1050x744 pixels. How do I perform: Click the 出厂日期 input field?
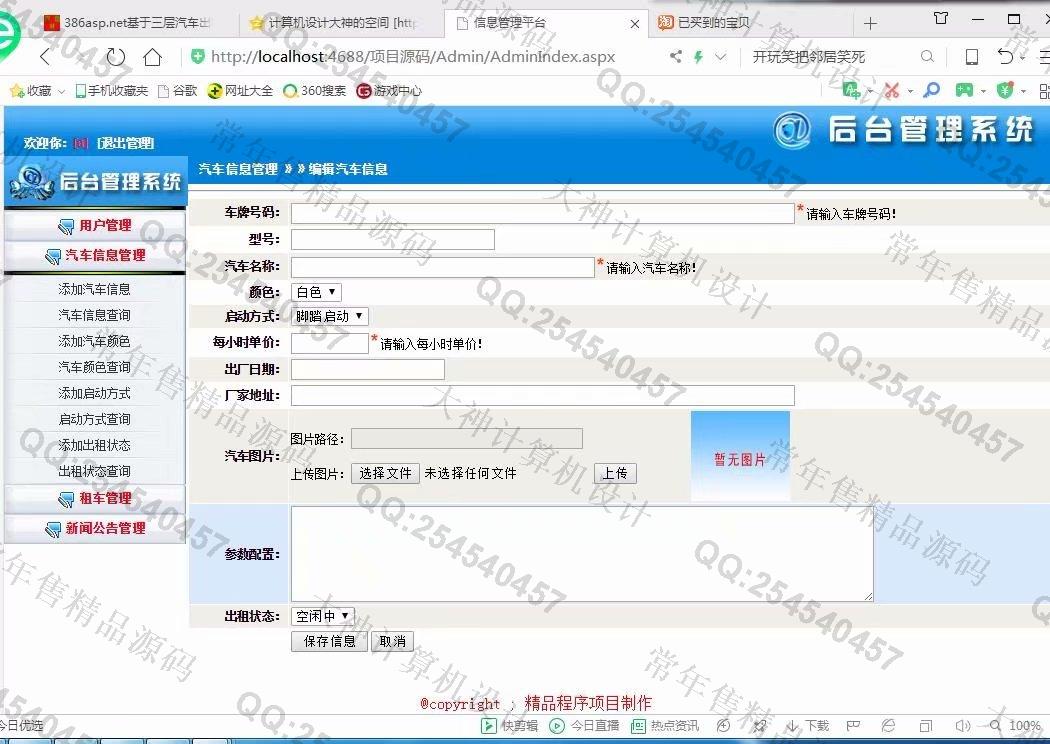point(368,369)
